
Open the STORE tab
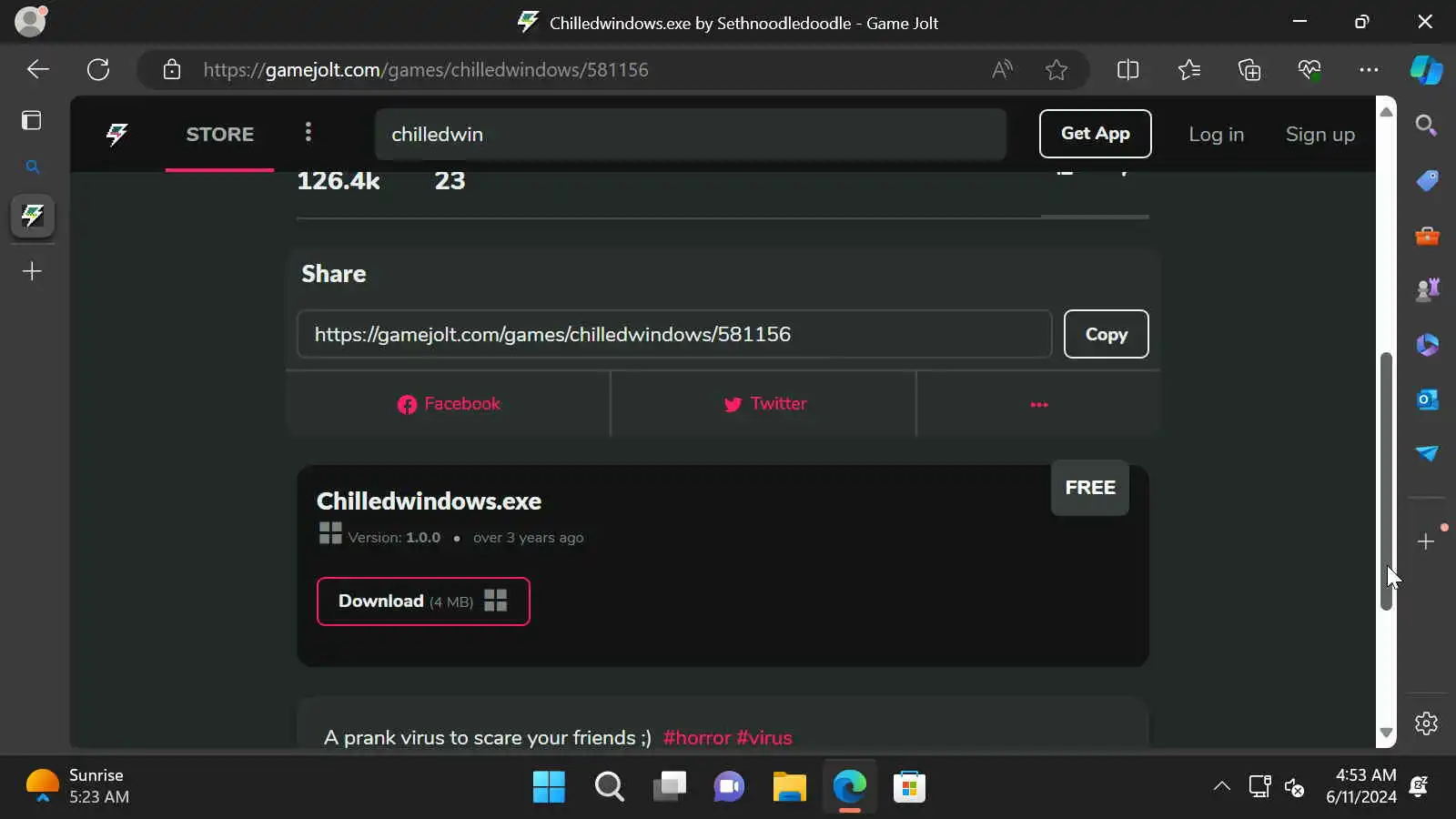coord(219,134)
